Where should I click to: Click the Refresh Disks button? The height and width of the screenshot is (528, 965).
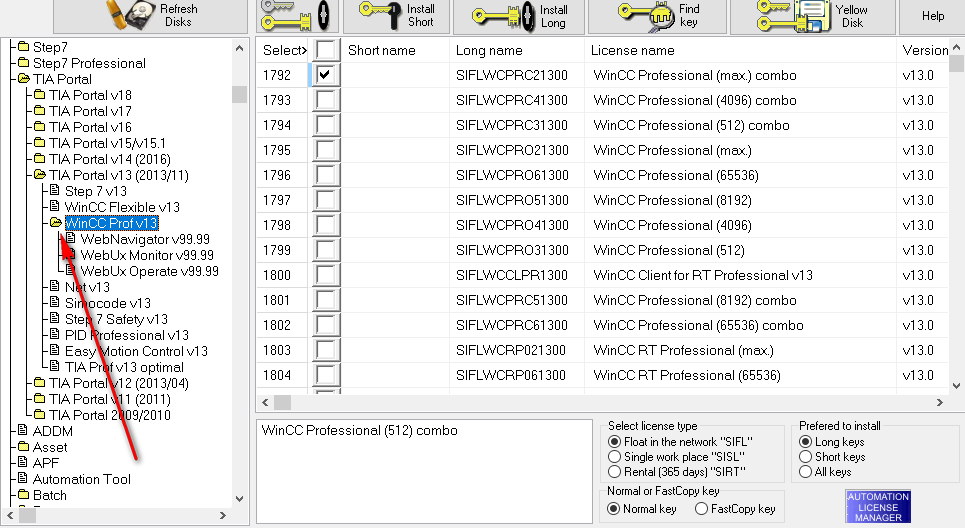pos(150,16)
